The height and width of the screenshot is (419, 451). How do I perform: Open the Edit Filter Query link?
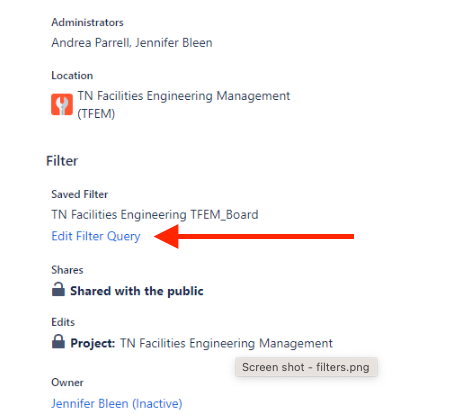(x=96, y=236)
